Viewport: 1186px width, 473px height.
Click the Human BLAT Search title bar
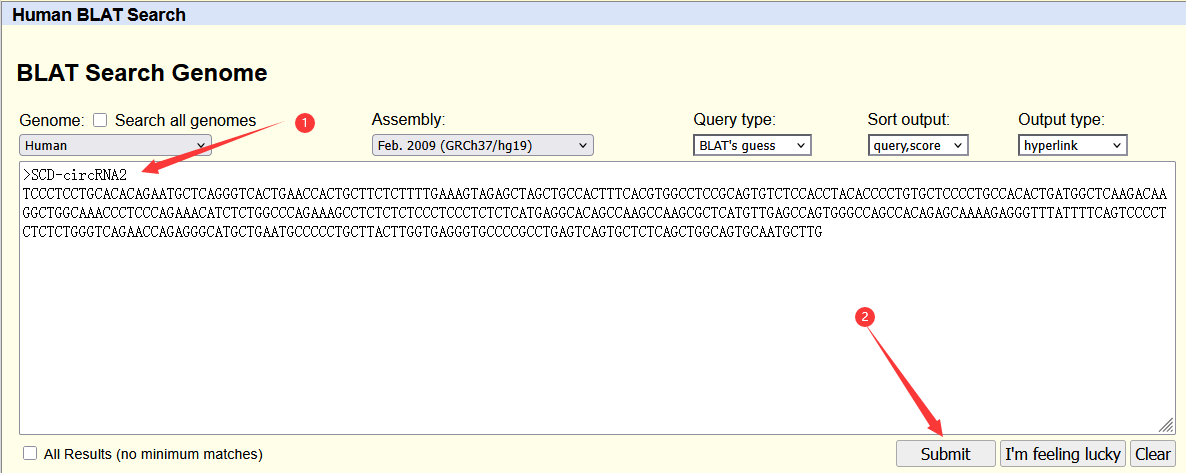[98, 15]
